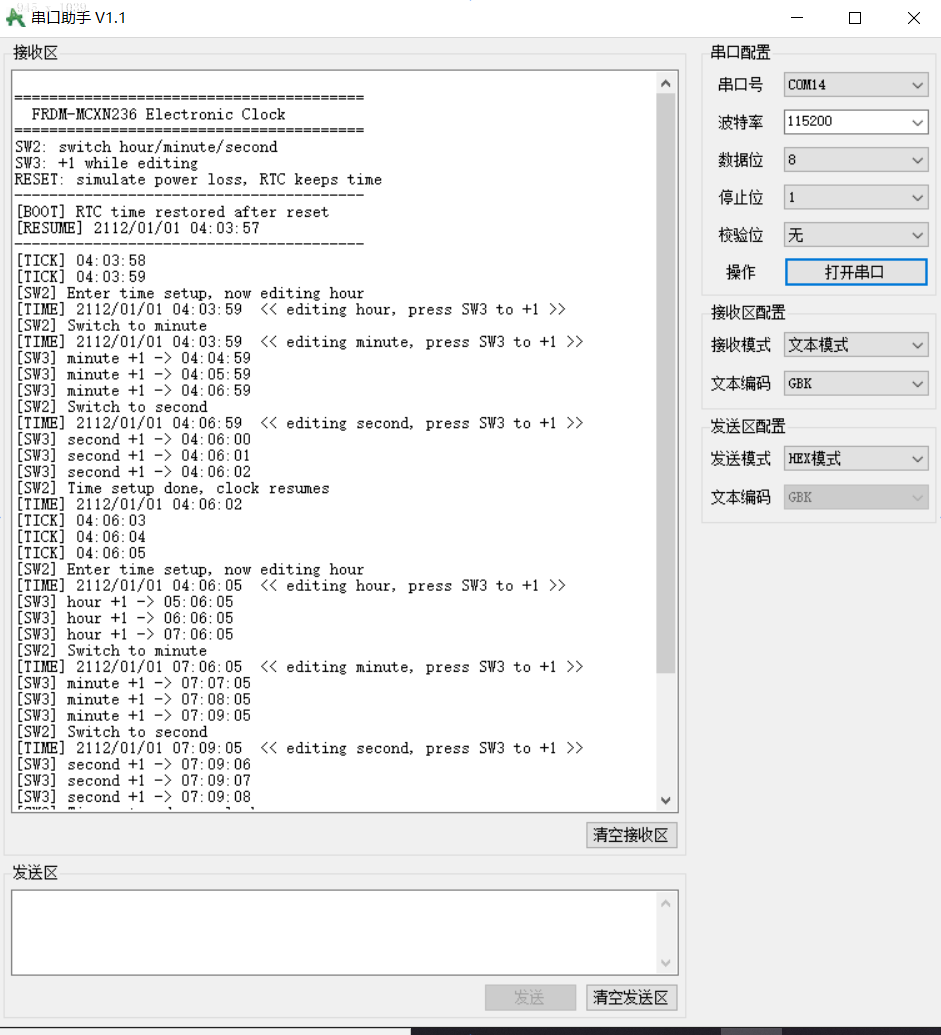Click the Time setup done, clock resumes line
The width and height of the screenshot is (941, 1035).
[x=172, y=488]
